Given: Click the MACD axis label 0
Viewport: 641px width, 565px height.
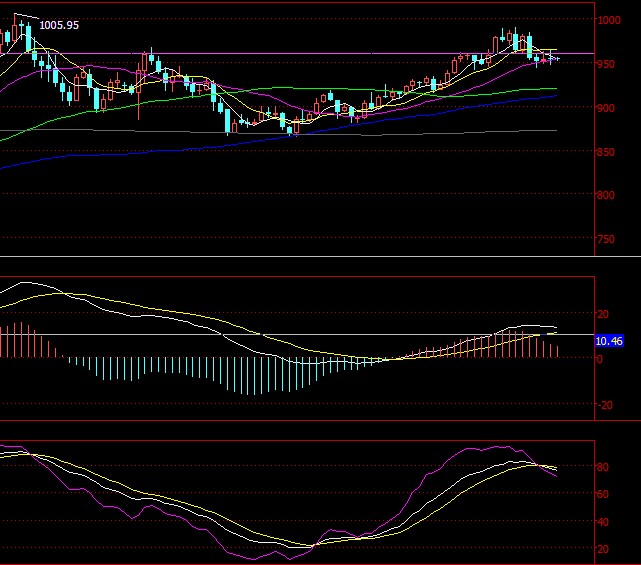Looking at the screenshot, I should point(600,359).
